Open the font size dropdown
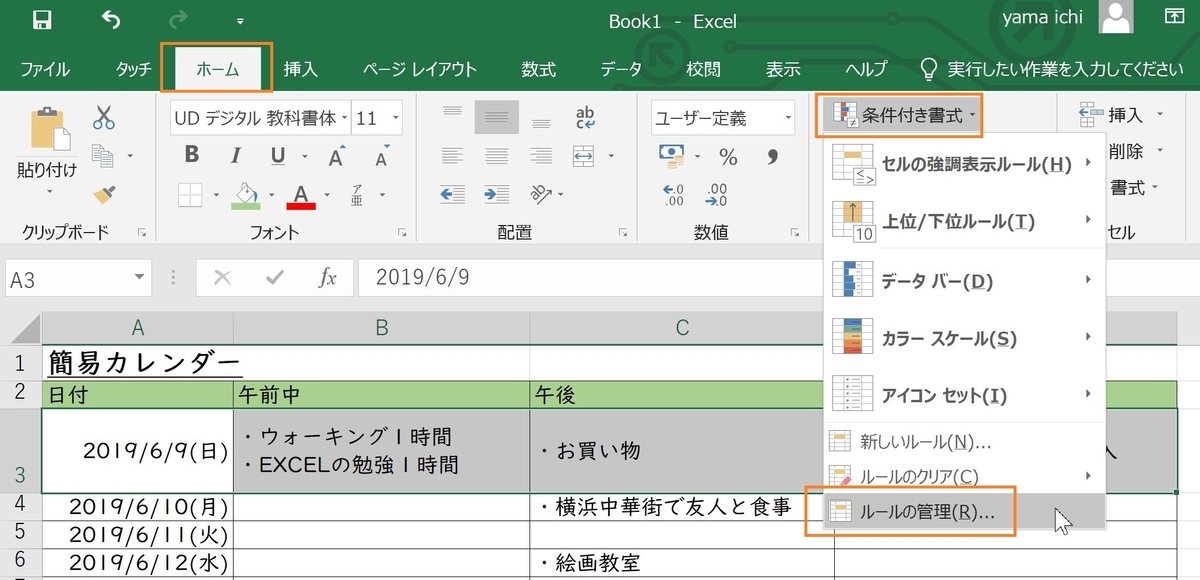The image size is (1200, 580). click(395, 118)
